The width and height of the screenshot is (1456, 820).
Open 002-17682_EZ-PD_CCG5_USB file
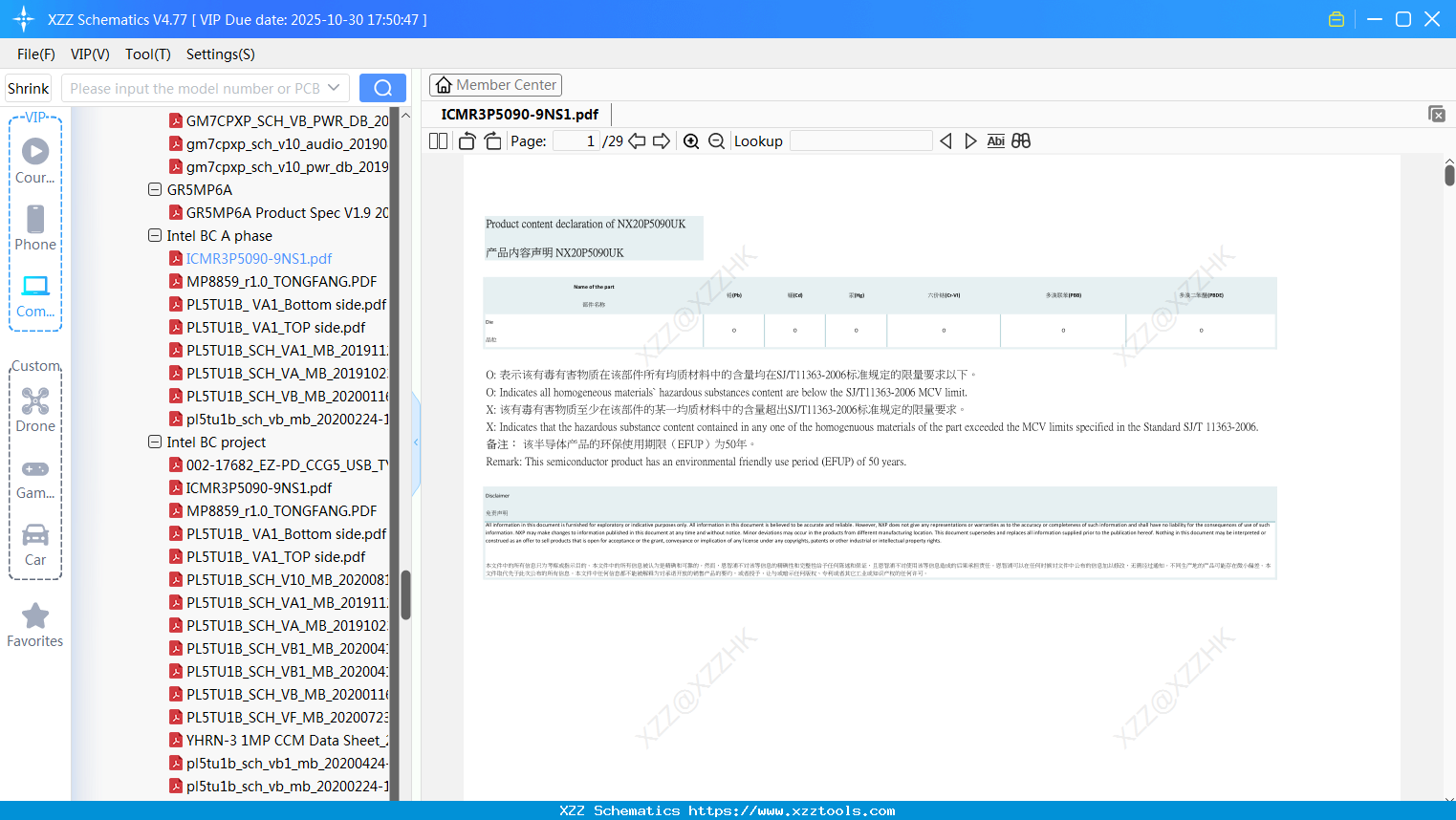click(279, 464)
